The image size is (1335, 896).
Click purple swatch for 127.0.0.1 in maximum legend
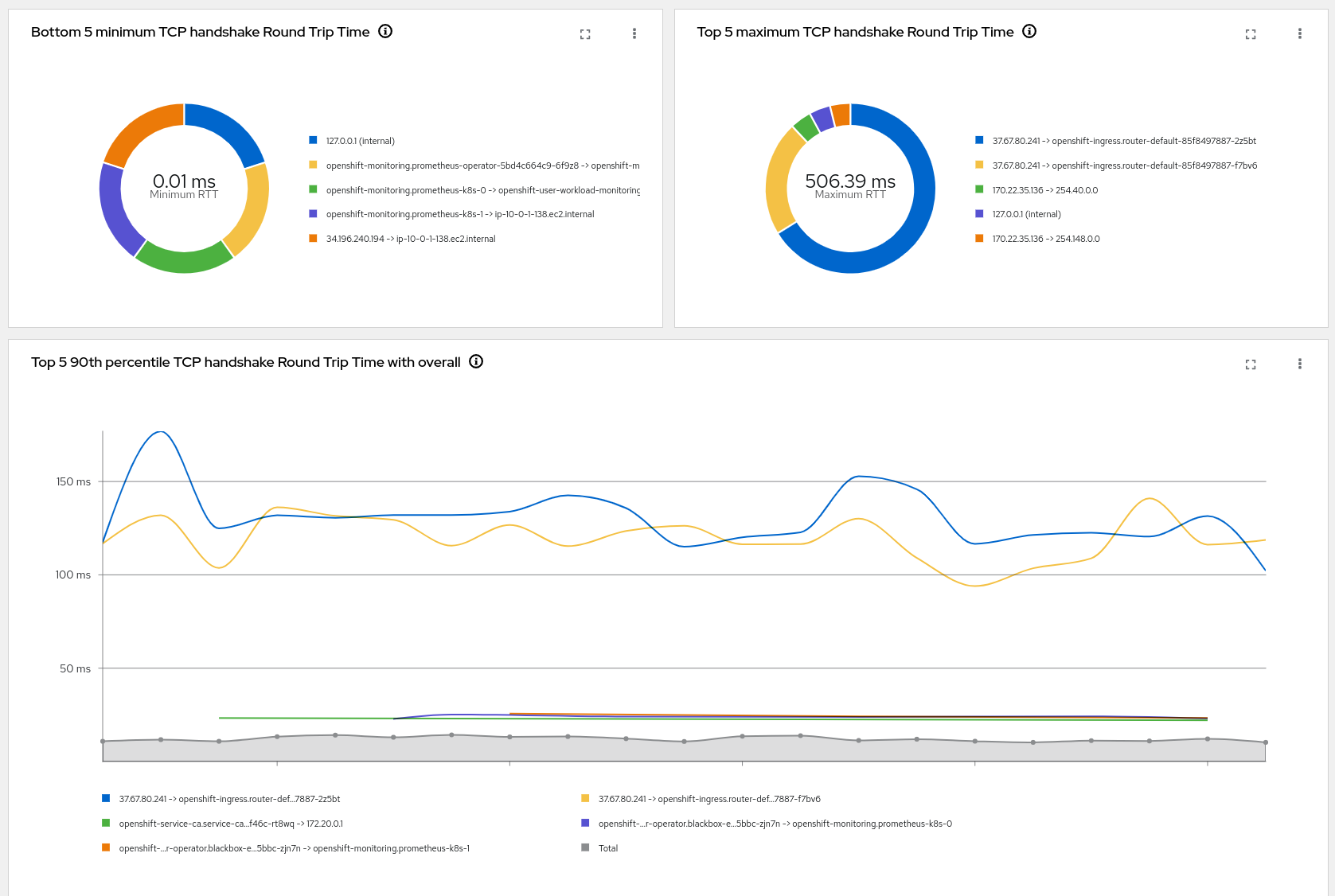[979, 213]
